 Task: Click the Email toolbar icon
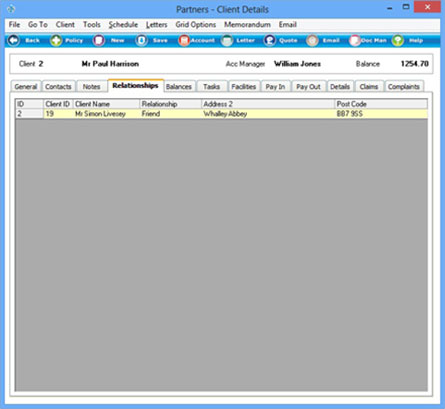[312, 41]
